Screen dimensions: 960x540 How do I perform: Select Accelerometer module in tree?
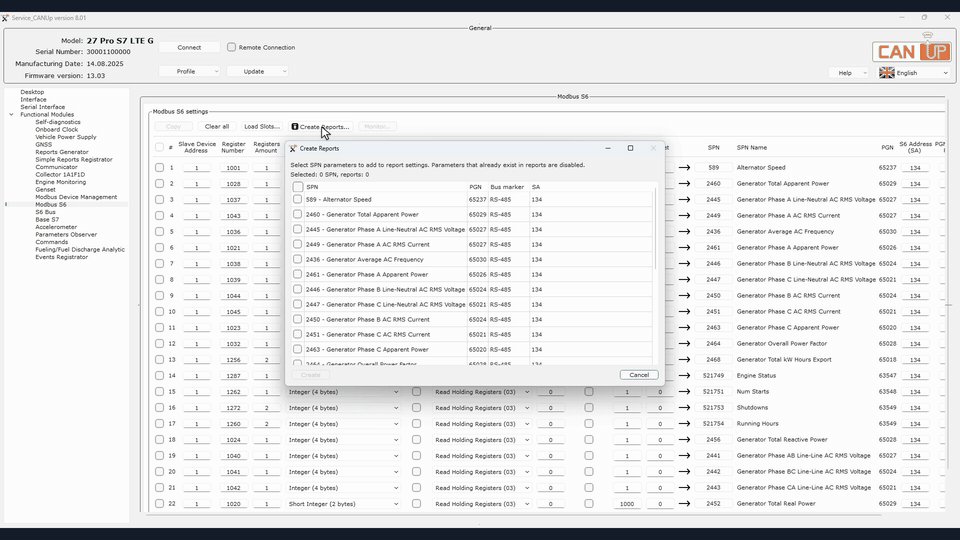click(x=56, y=227)
